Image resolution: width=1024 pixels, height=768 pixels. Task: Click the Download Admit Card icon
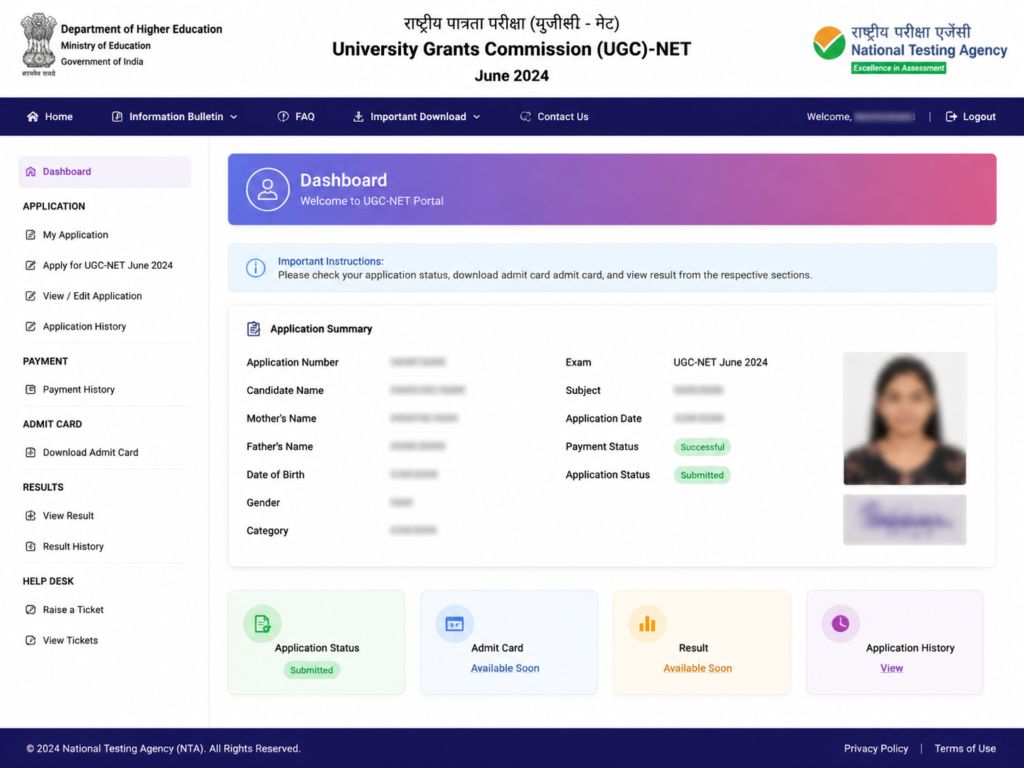31,452
